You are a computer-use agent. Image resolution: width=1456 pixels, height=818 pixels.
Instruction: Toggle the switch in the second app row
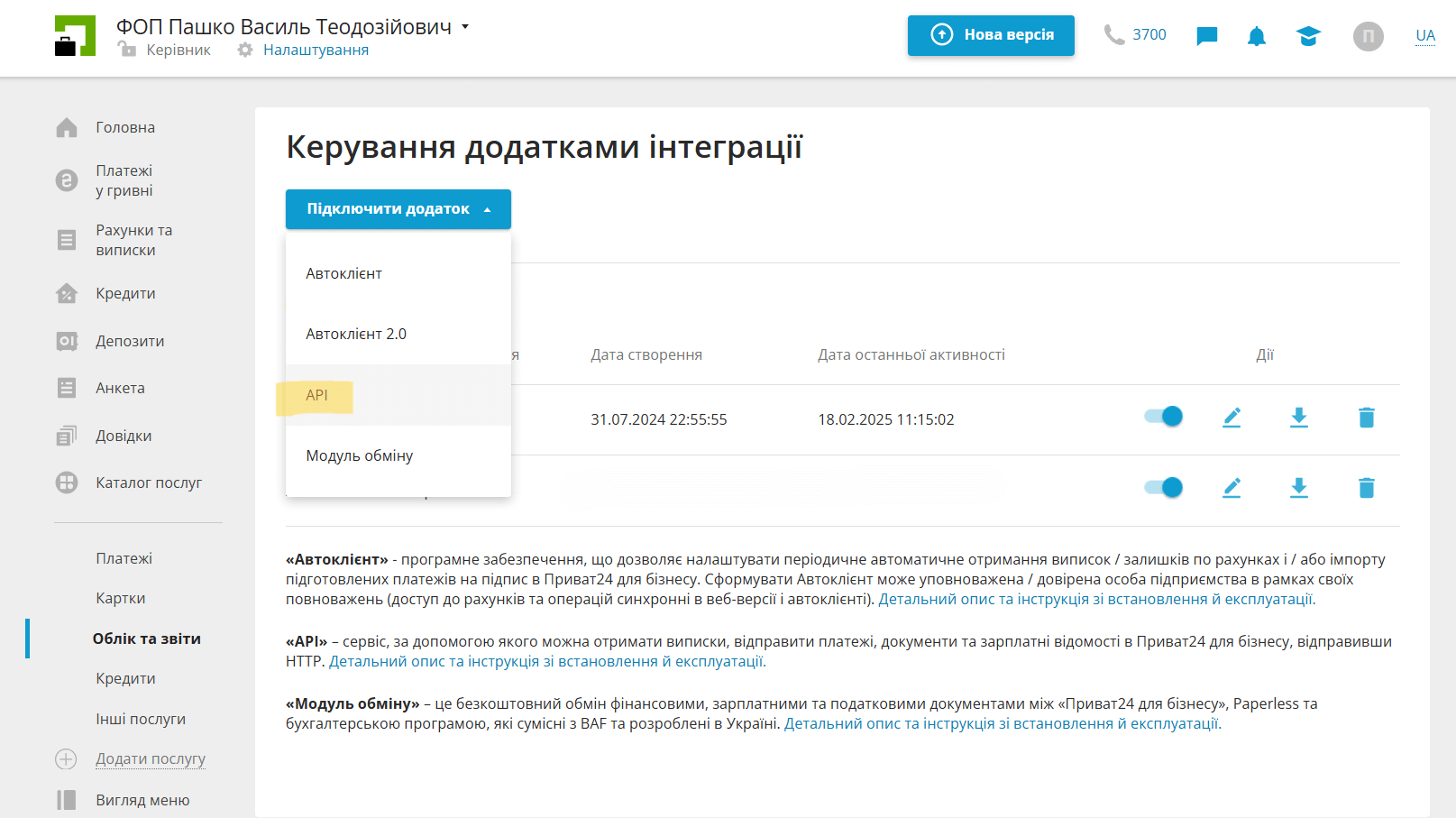click(x=1163, y=487)
